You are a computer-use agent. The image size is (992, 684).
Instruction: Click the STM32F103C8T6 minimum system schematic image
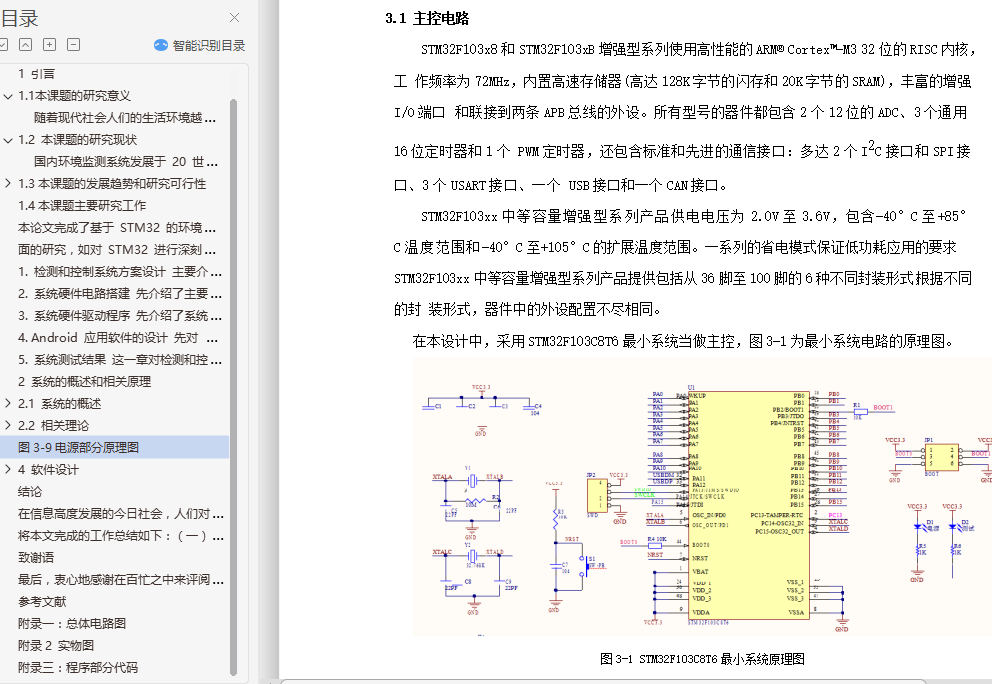coord(702,497)
